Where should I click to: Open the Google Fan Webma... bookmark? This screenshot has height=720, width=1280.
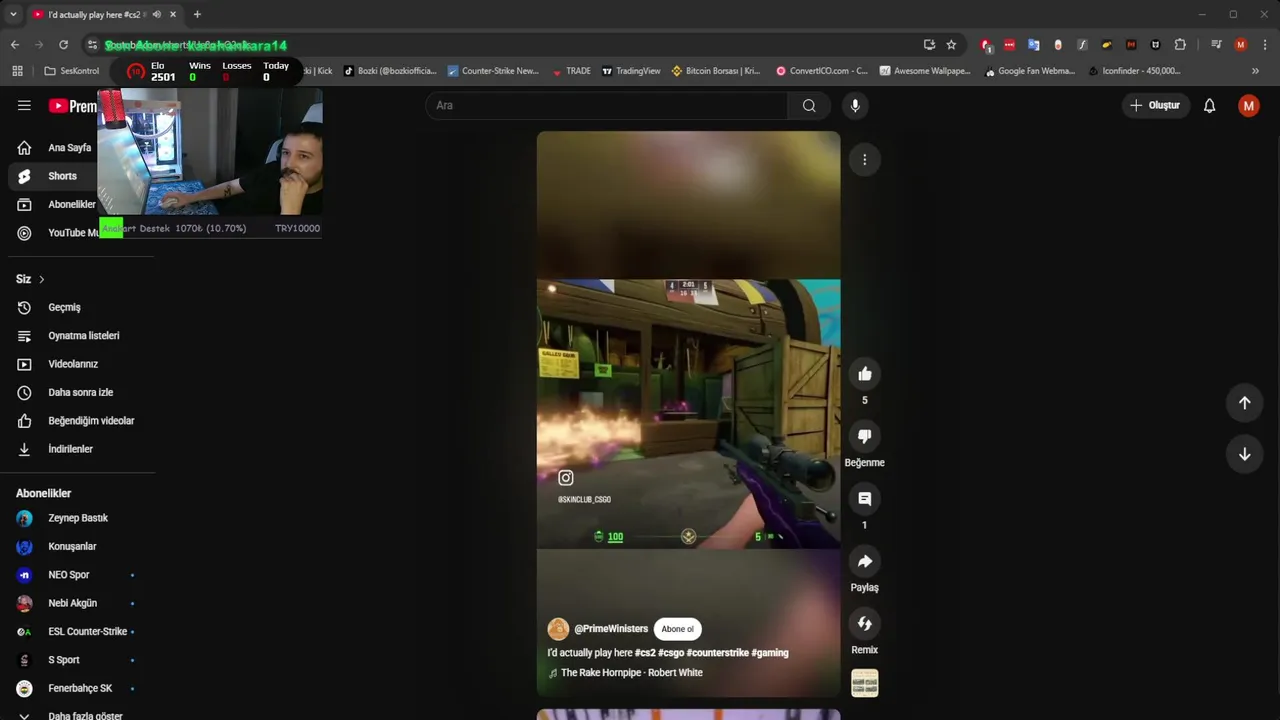(1030, 71)
